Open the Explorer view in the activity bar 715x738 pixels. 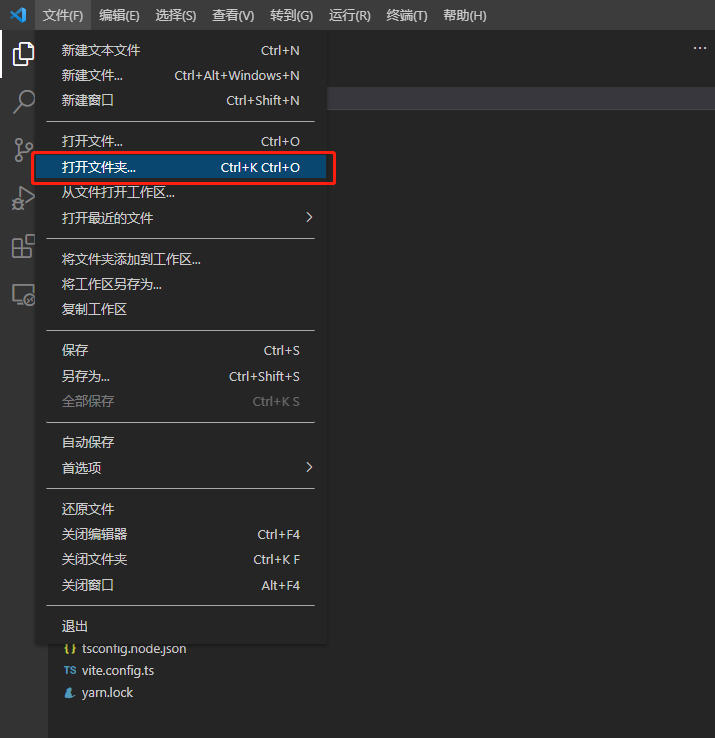coord(23,54)
